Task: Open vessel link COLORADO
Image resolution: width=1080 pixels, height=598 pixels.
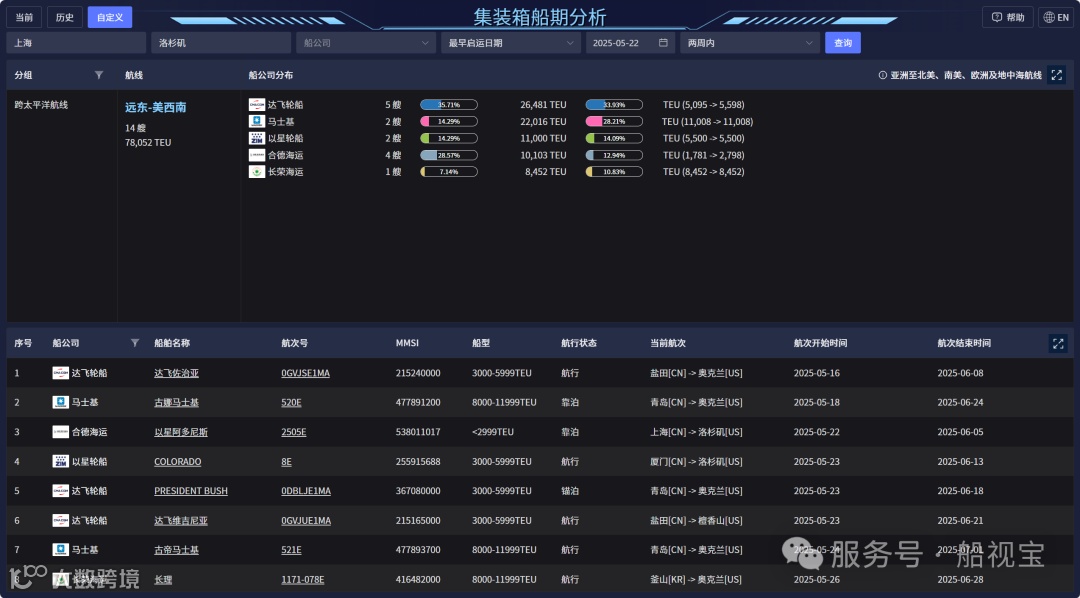Action: (x=178, y=462)
